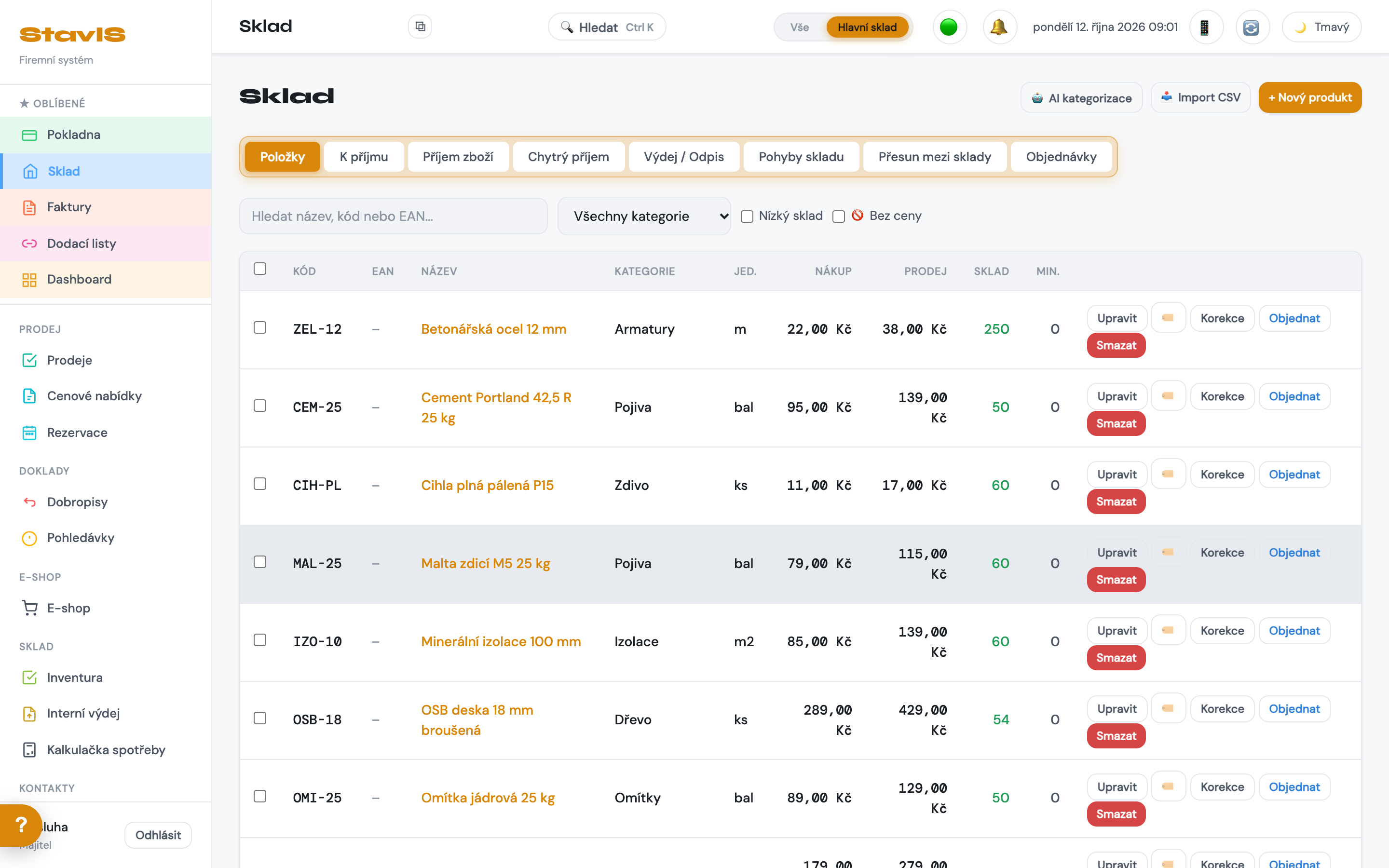Open Kalkulačka spotřeby in the sidebar

(x=106, y=750)
